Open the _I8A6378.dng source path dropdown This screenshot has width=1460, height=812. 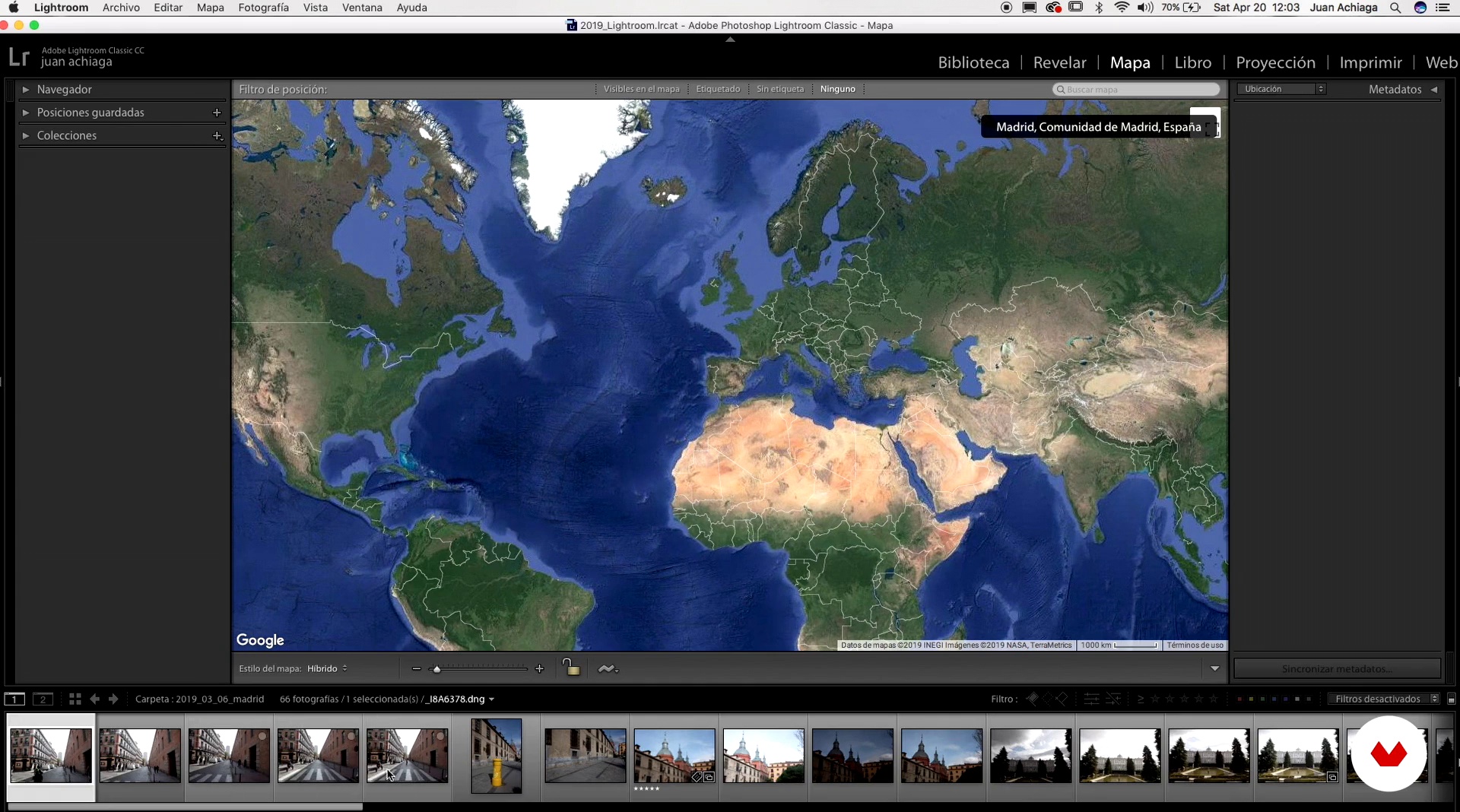462,699
